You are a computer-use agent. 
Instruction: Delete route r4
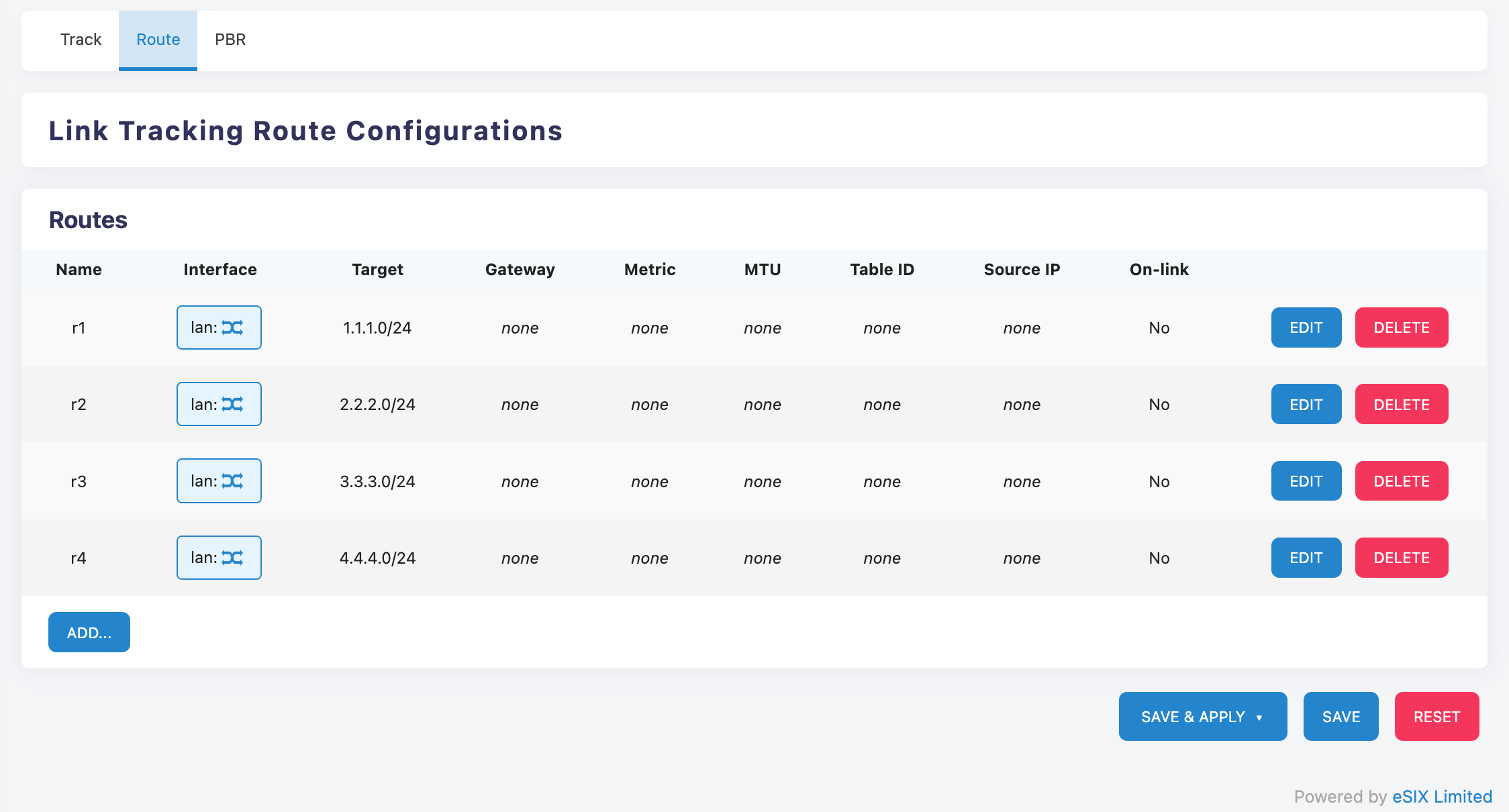1401,558
